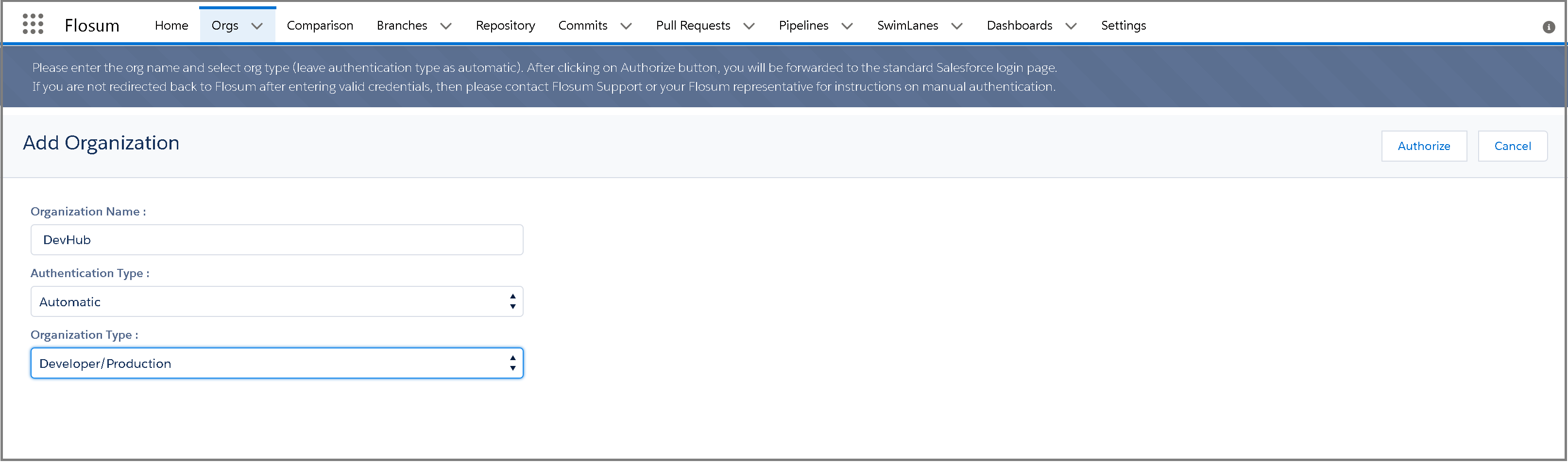The height and width of the screenshot is (463, 1568).
Task: Click the Organization Name label
Action: coord(88,212)
